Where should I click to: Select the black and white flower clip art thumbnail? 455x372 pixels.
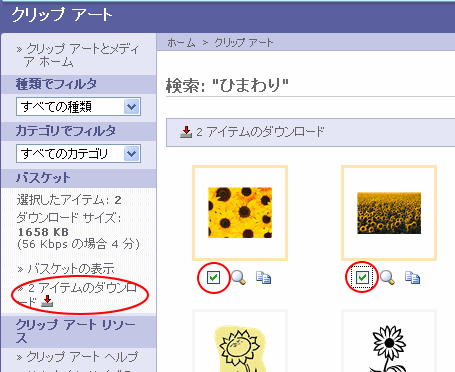pos(389,341)
